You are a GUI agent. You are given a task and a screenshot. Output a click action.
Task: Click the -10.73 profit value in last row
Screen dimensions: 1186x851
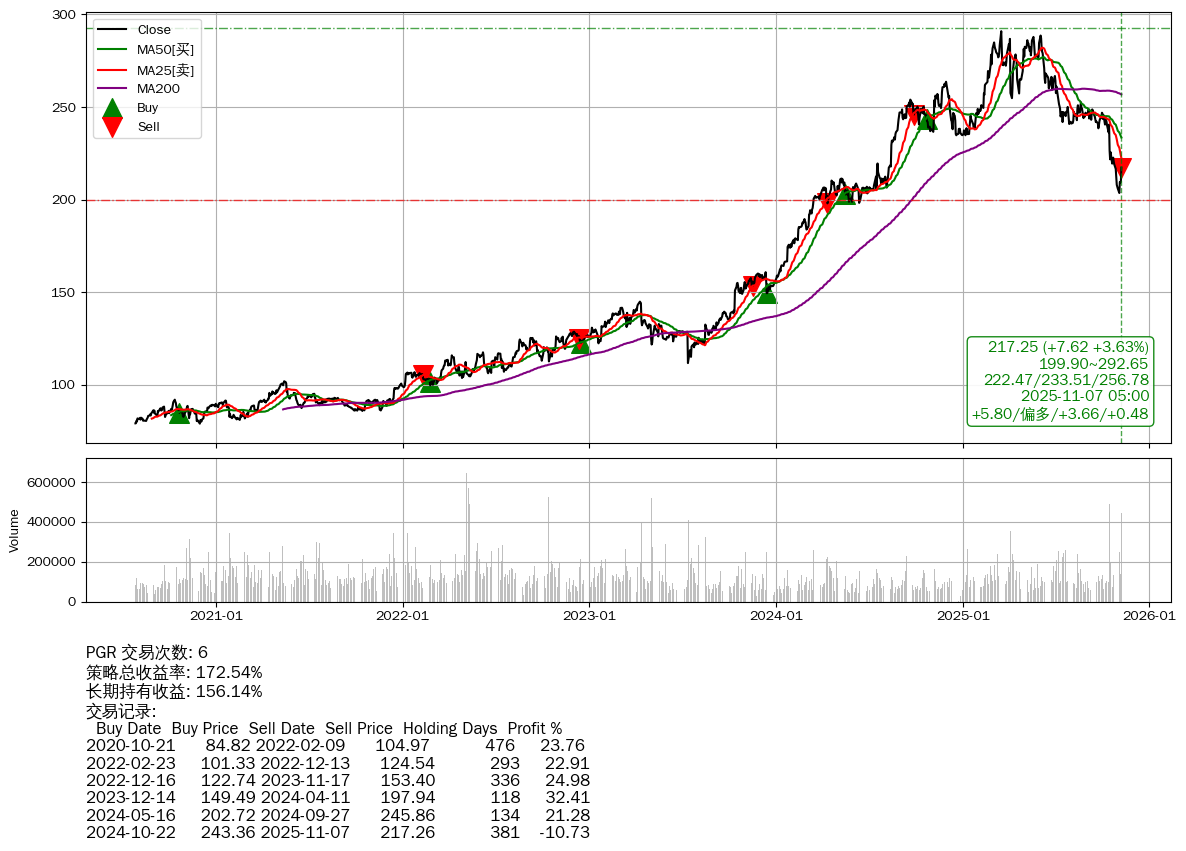pos(564,832)
